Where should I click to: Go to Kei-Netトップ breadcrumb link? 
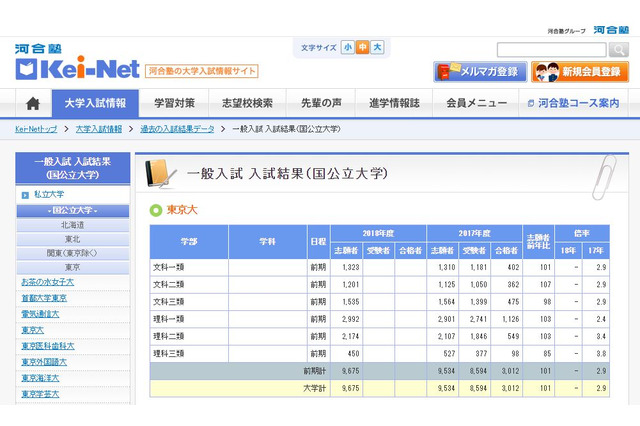click(36, 129)
